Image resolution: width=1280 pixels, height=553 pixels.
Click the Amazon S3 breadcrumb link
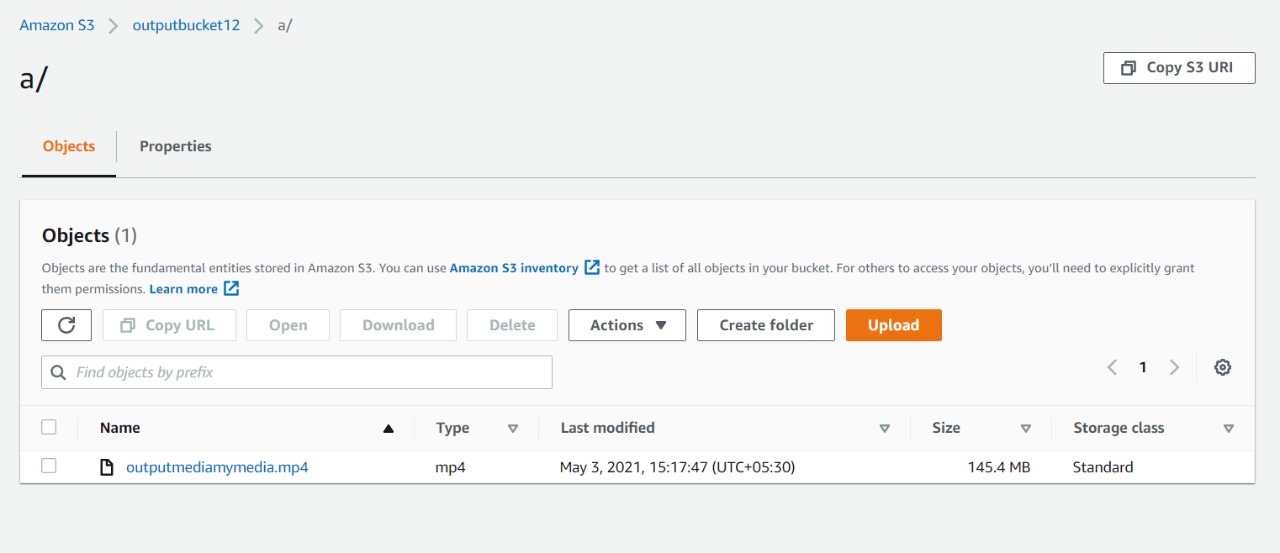[x=57, y=25]
